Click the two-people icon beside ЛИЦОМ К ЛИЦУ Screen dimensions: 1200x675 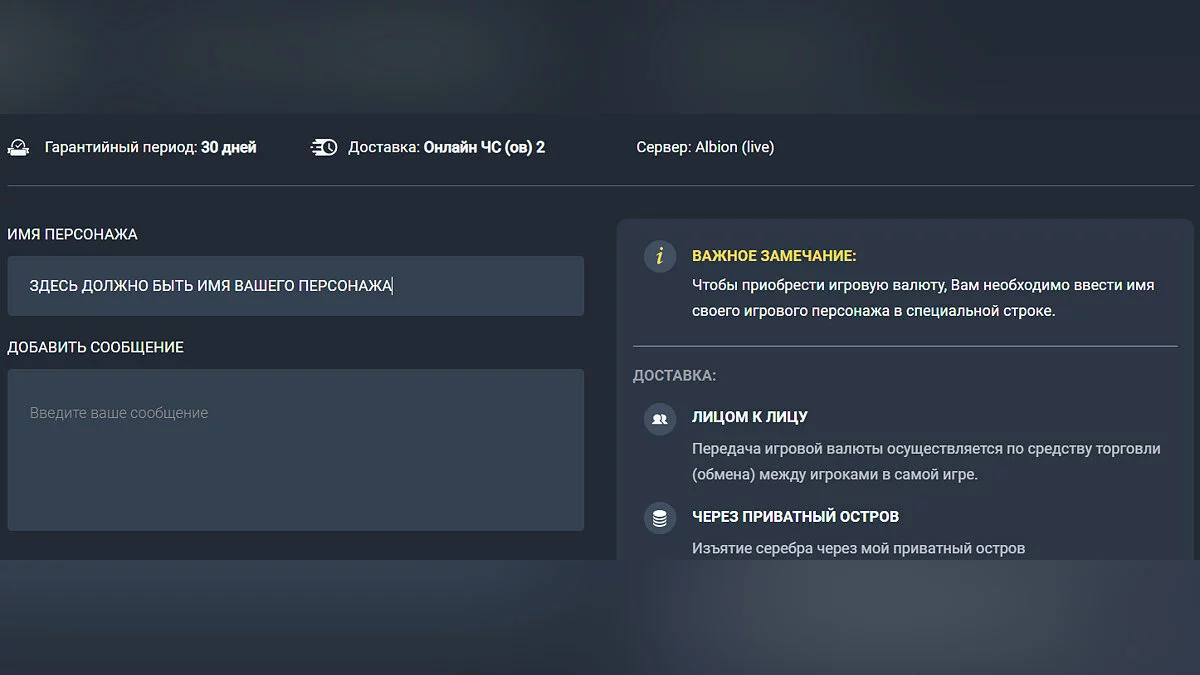coord(659,419)
